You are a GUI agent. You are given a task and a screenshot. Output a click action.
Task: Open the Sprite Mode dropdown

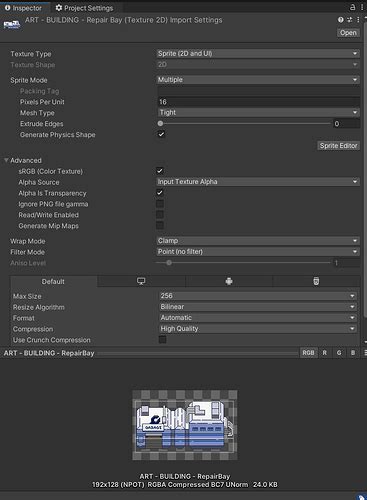click(x=258, y=80)
